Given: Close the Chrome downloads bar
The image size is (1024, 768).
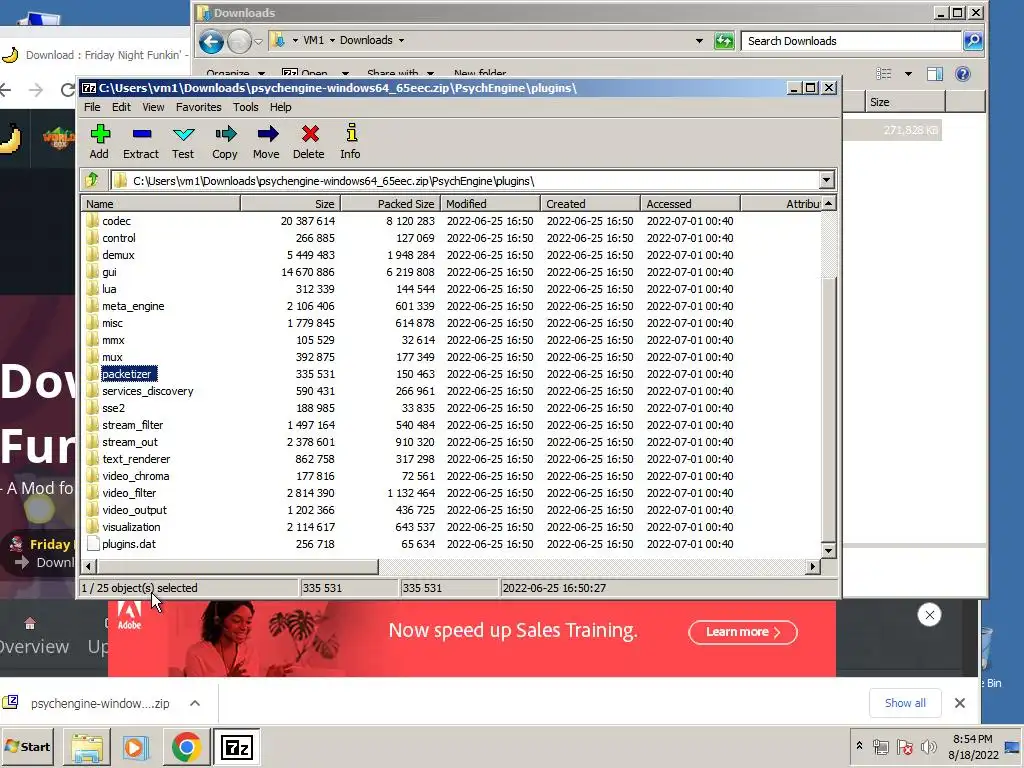Looking at the screenshot, I should [x=959, y=703].
